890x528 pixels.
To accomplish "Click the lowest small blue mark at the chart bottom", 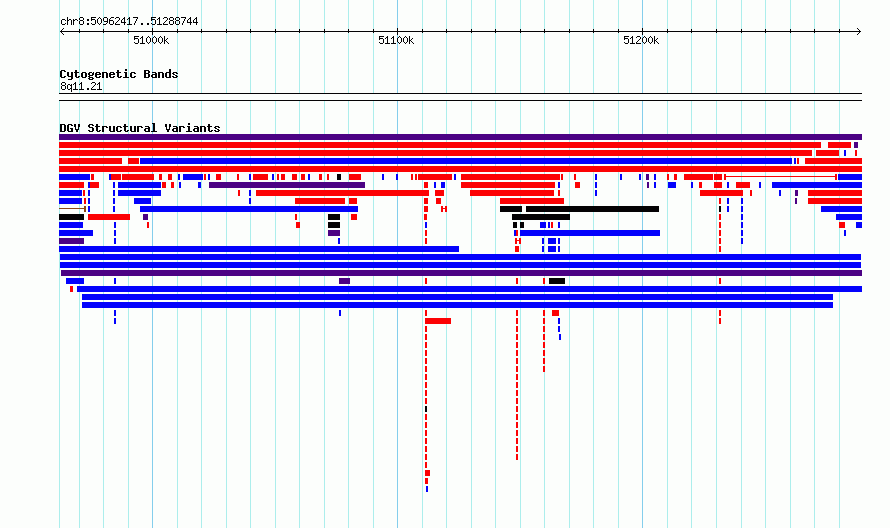I will [427, 489].
